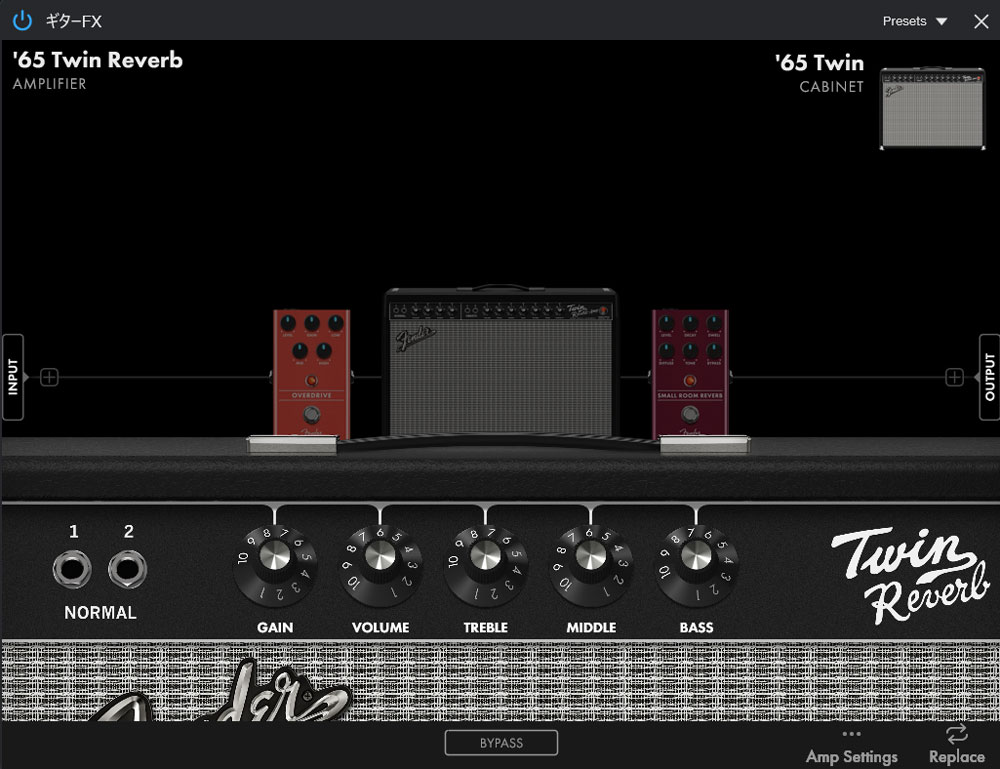
Task: Click the Reverb pedal's top-right knob
Action: tap(714, 323)
